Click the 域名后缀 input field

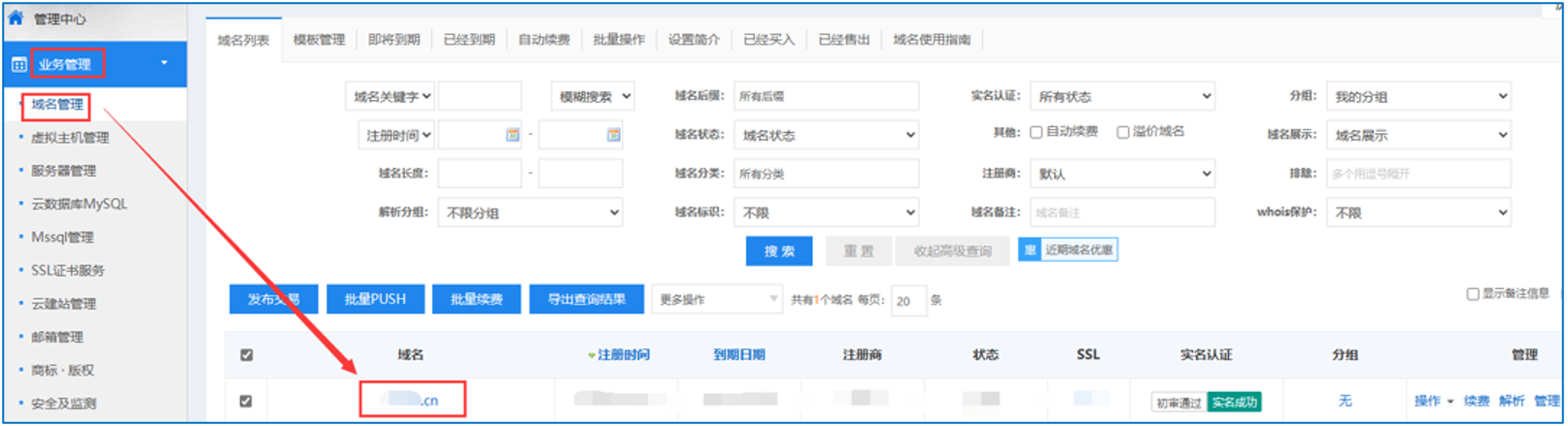tap(826, 96)
